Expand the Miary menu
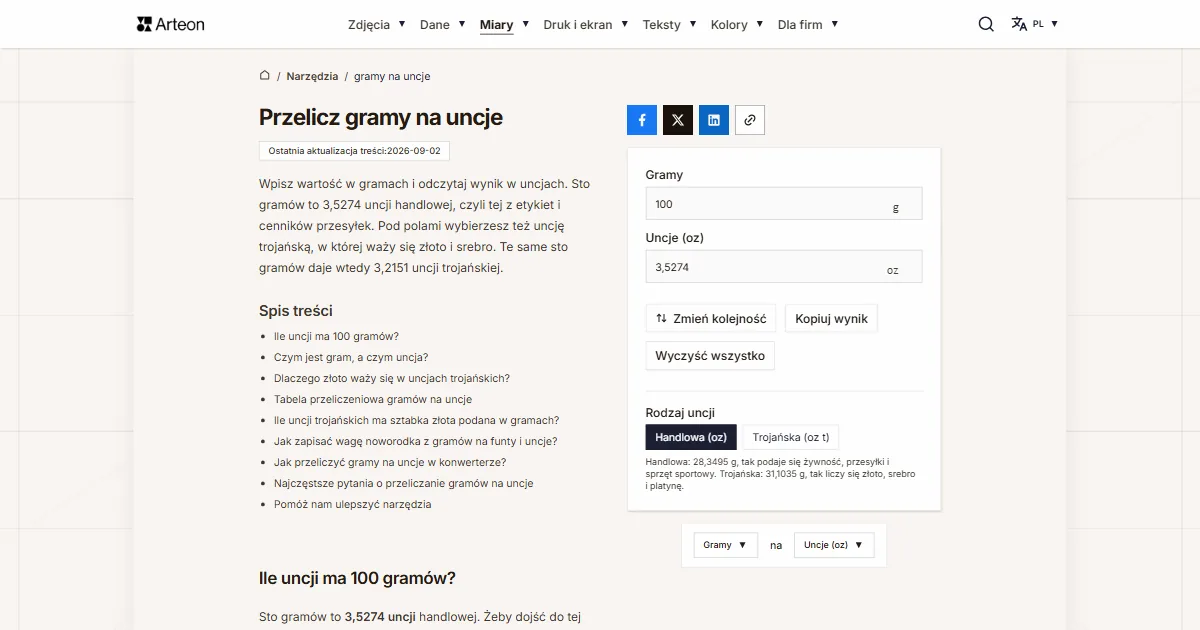The height and width of the screenshot is (630, 1200). [505, 24]
